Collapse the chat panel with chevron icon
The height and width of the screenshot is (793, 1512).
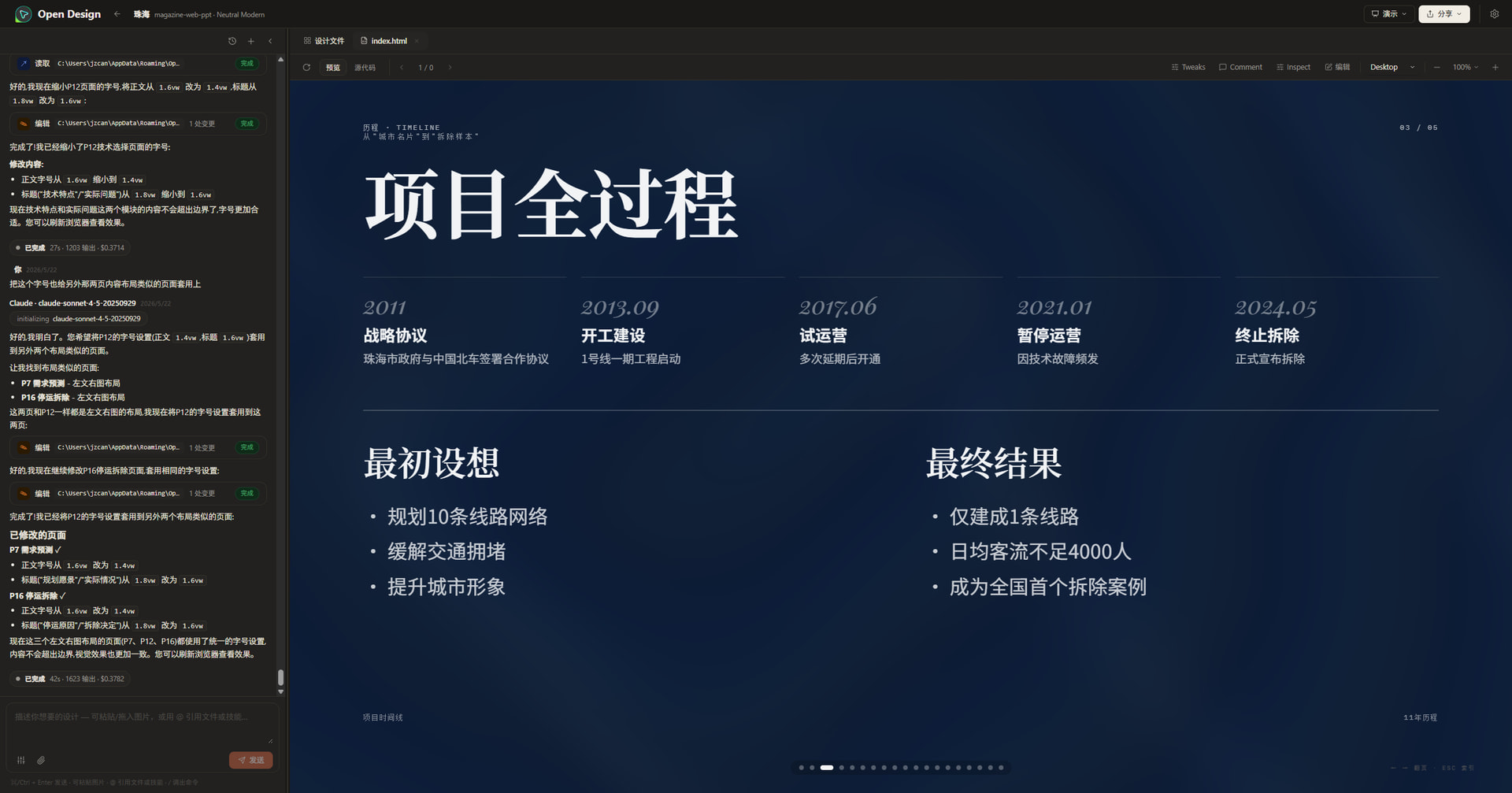pyautogui.click(x=270, y=41)
